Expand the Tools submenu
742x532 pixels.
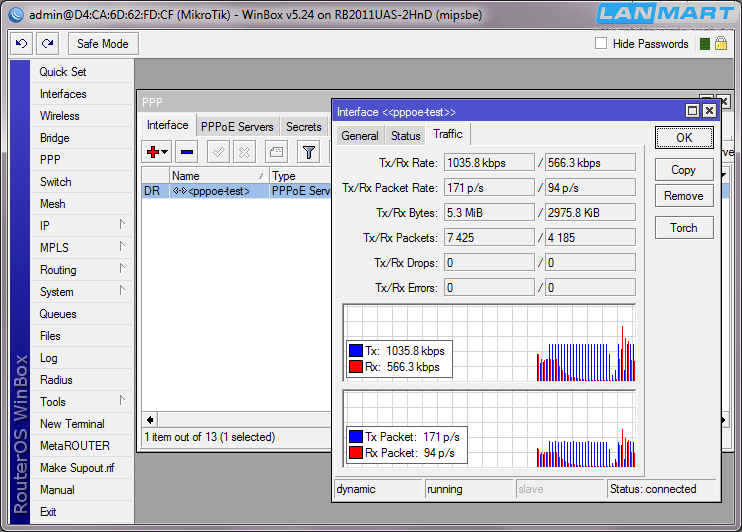pos(122,400)
